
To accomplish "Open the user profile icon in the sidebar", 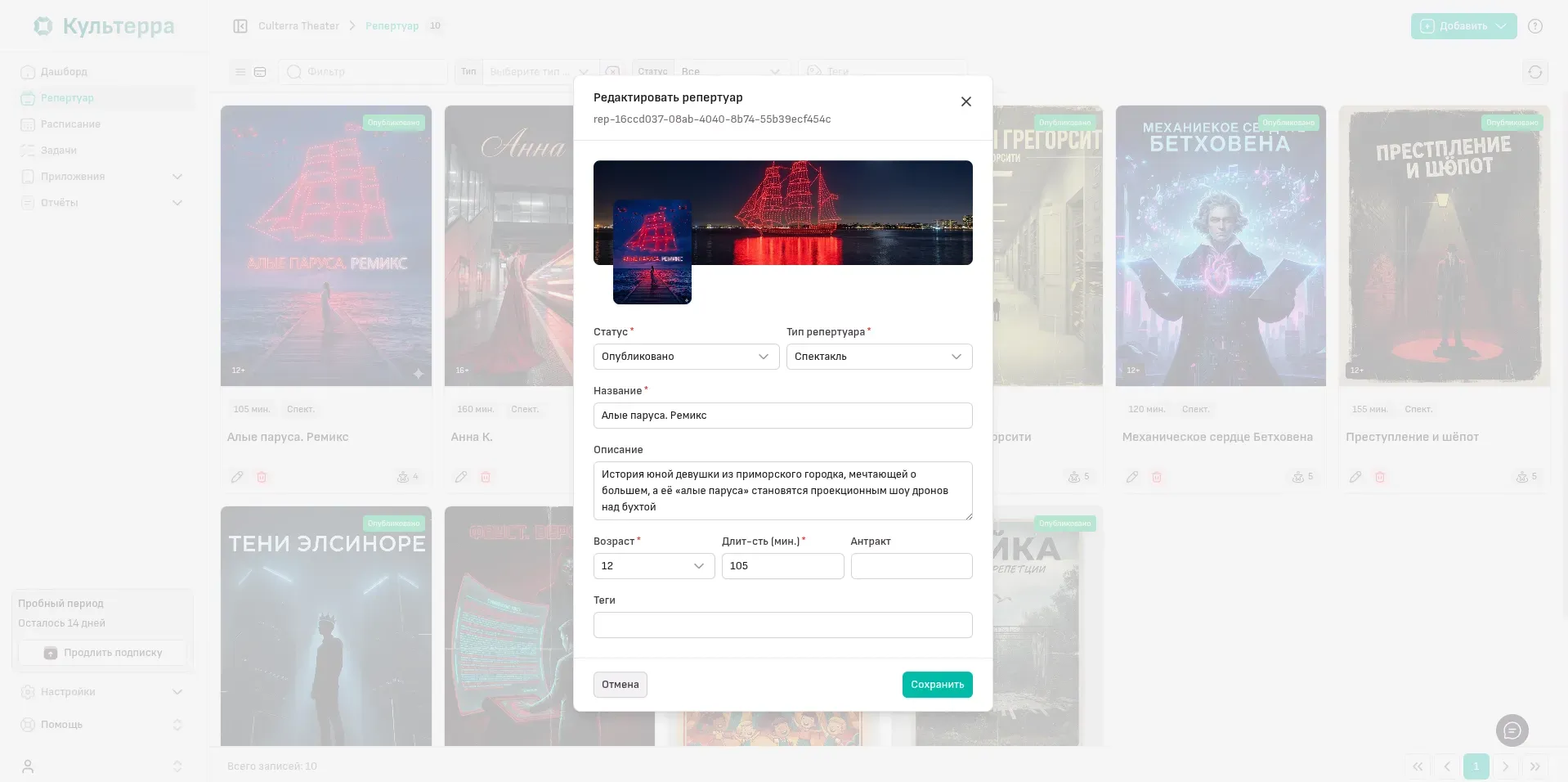I will tap(28, 766).
